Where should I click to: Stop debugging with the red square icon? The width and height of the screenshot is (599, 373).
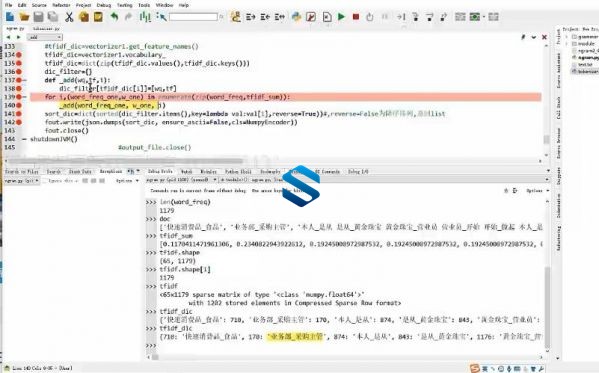[356, 16]
